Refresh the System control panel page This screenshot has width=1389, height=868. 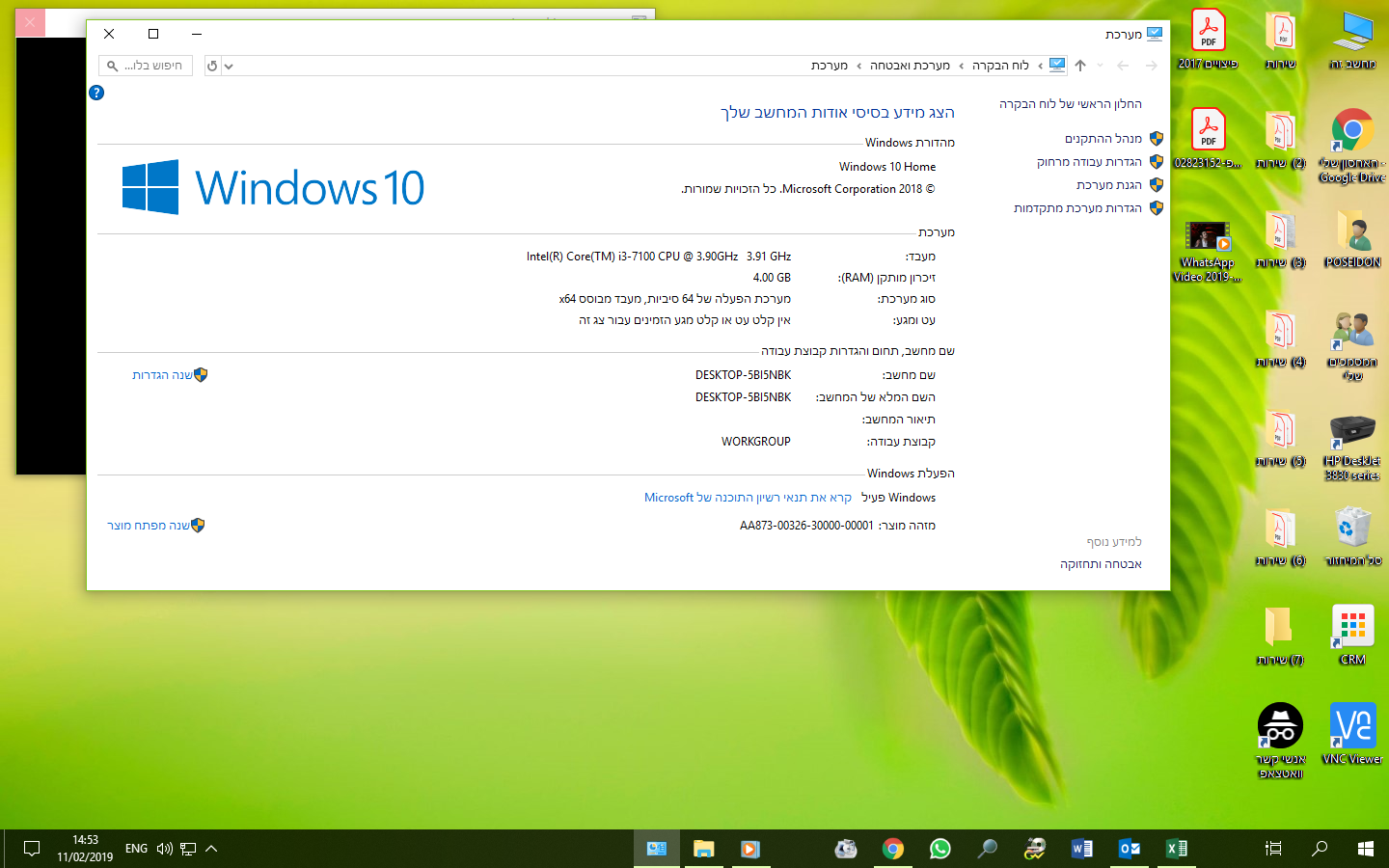coord(212,66)
